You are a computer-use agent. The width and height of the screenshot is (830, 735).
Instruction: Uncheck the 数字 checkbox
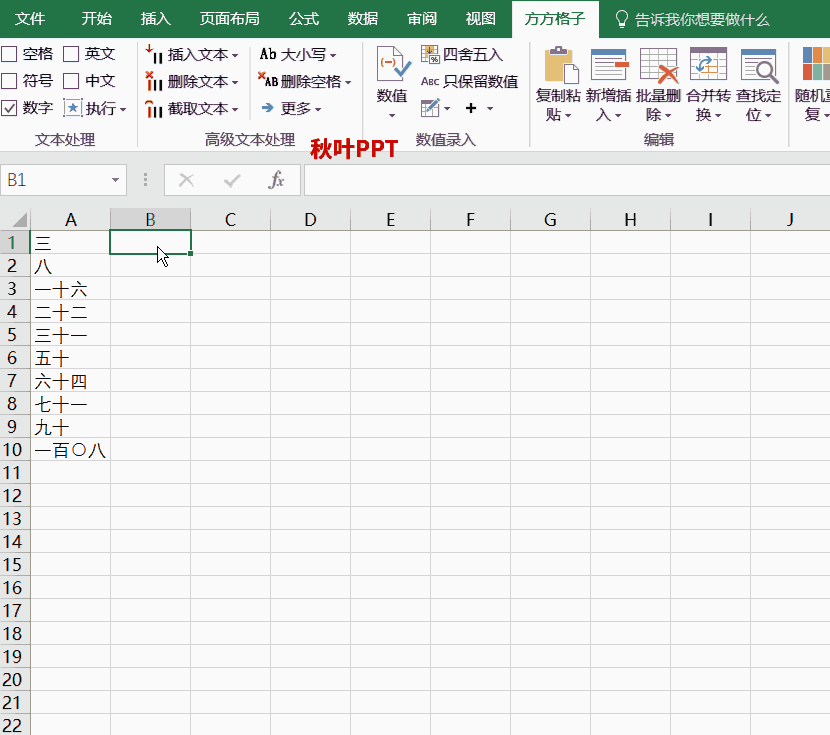9,108
